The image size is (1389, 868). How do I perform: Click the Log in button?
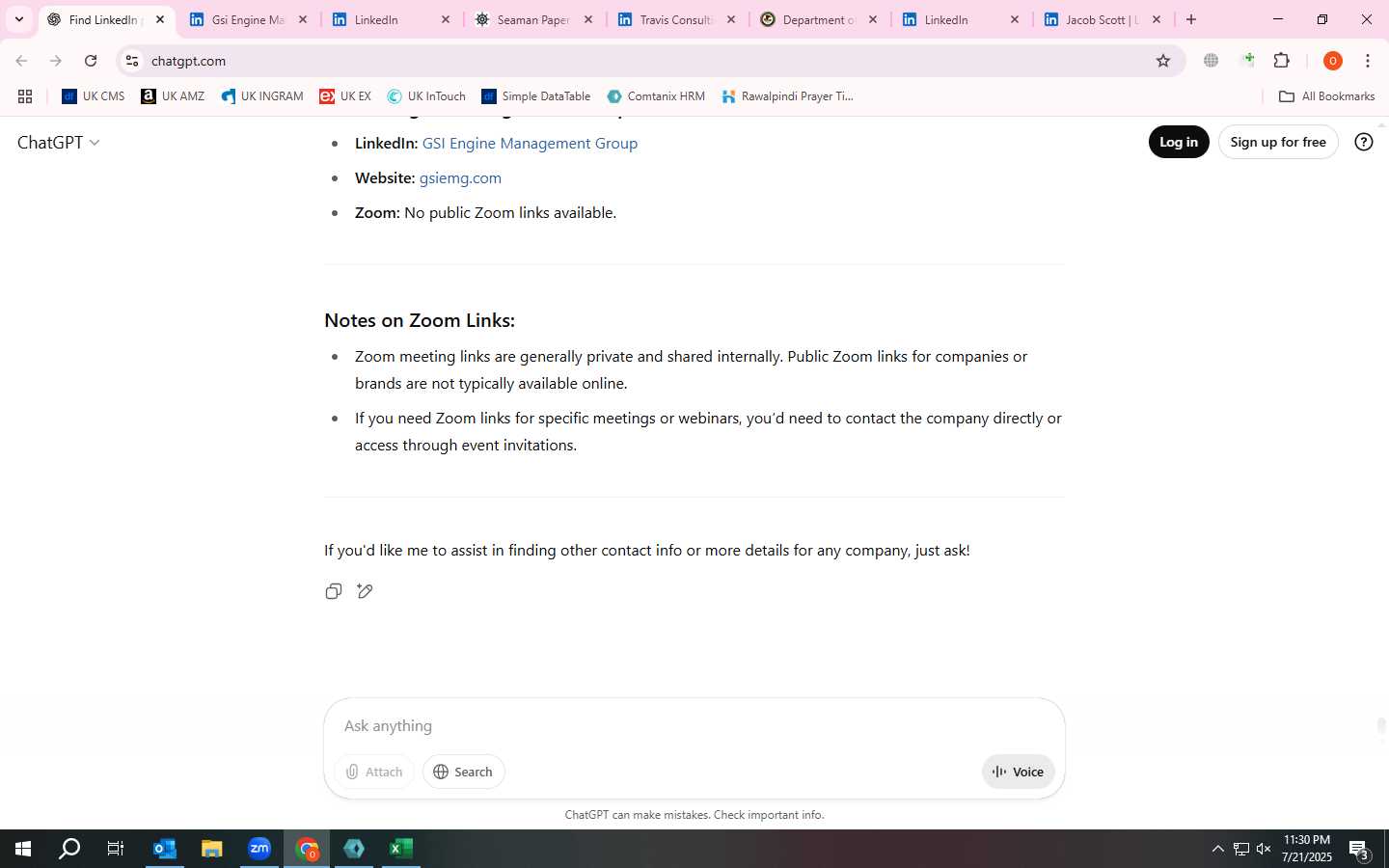click(1179, 142)
